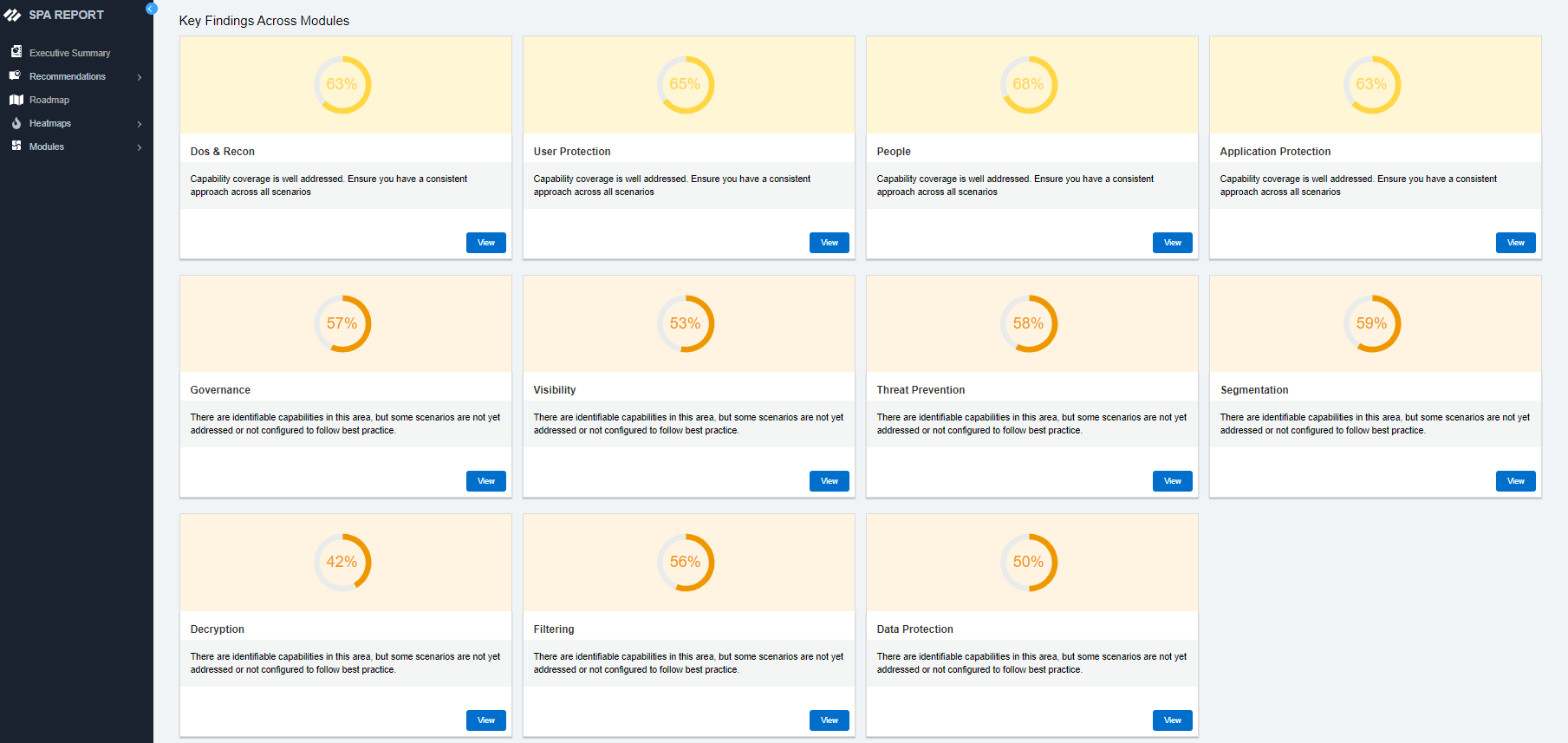Click the 68% progress ring for People
1568x743 pixels.
(x=1028, y=85)
